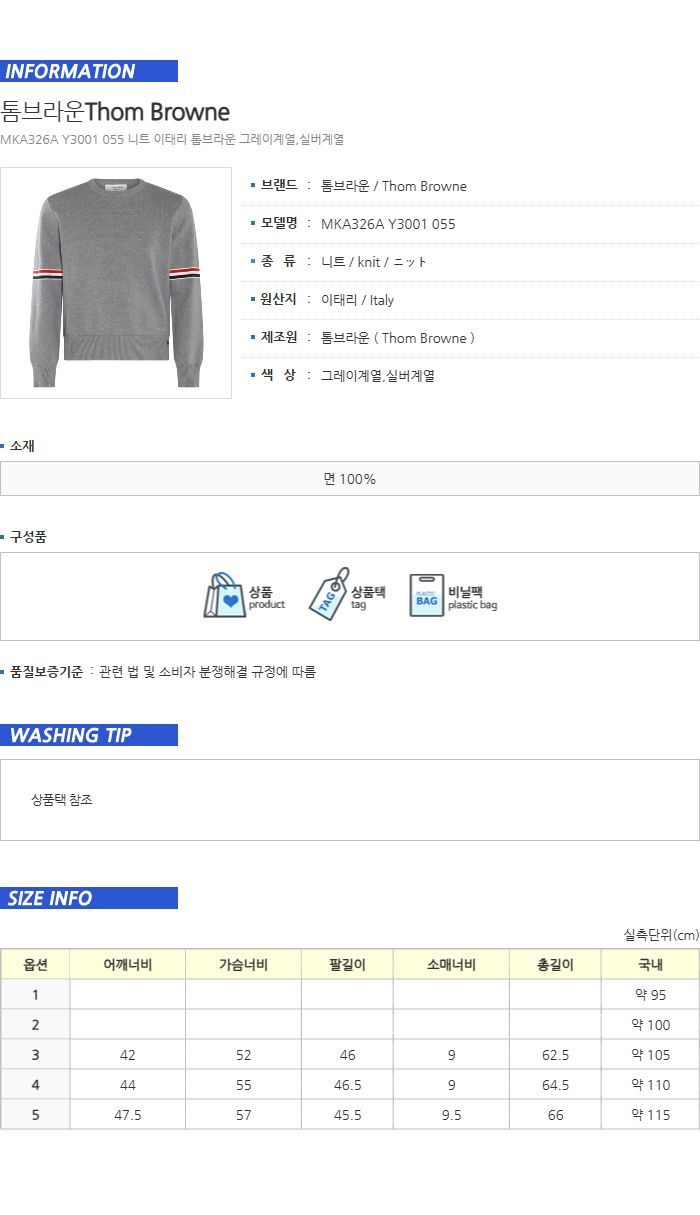Screen dimensions: 700x1215
Task: Click the WASHING TIP section header
Action: (89, 735)
